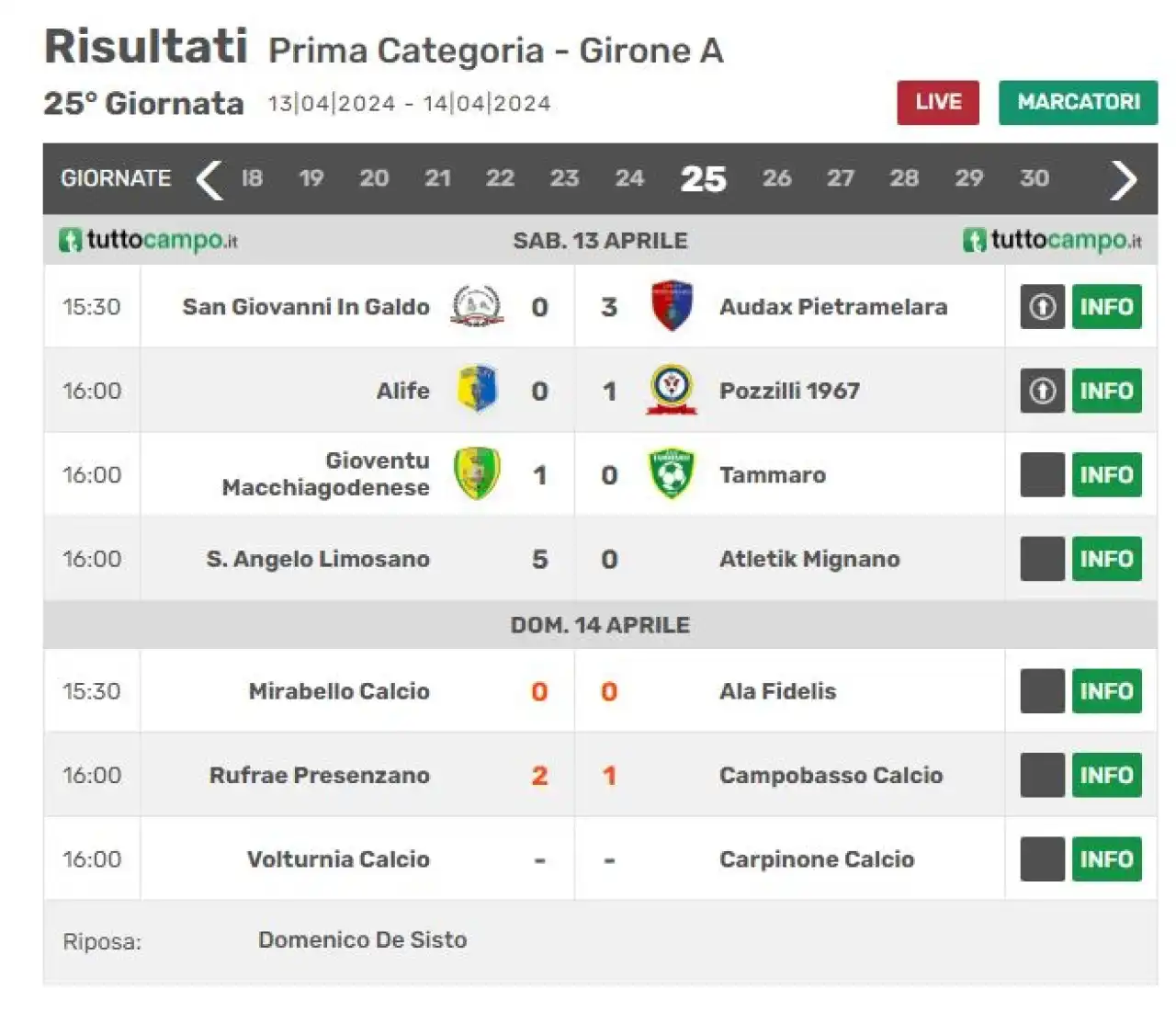Viewport: 1176px width, 1012px height.
Task: Click the left tuttocampo.it logo
Action: coord(149,240)
